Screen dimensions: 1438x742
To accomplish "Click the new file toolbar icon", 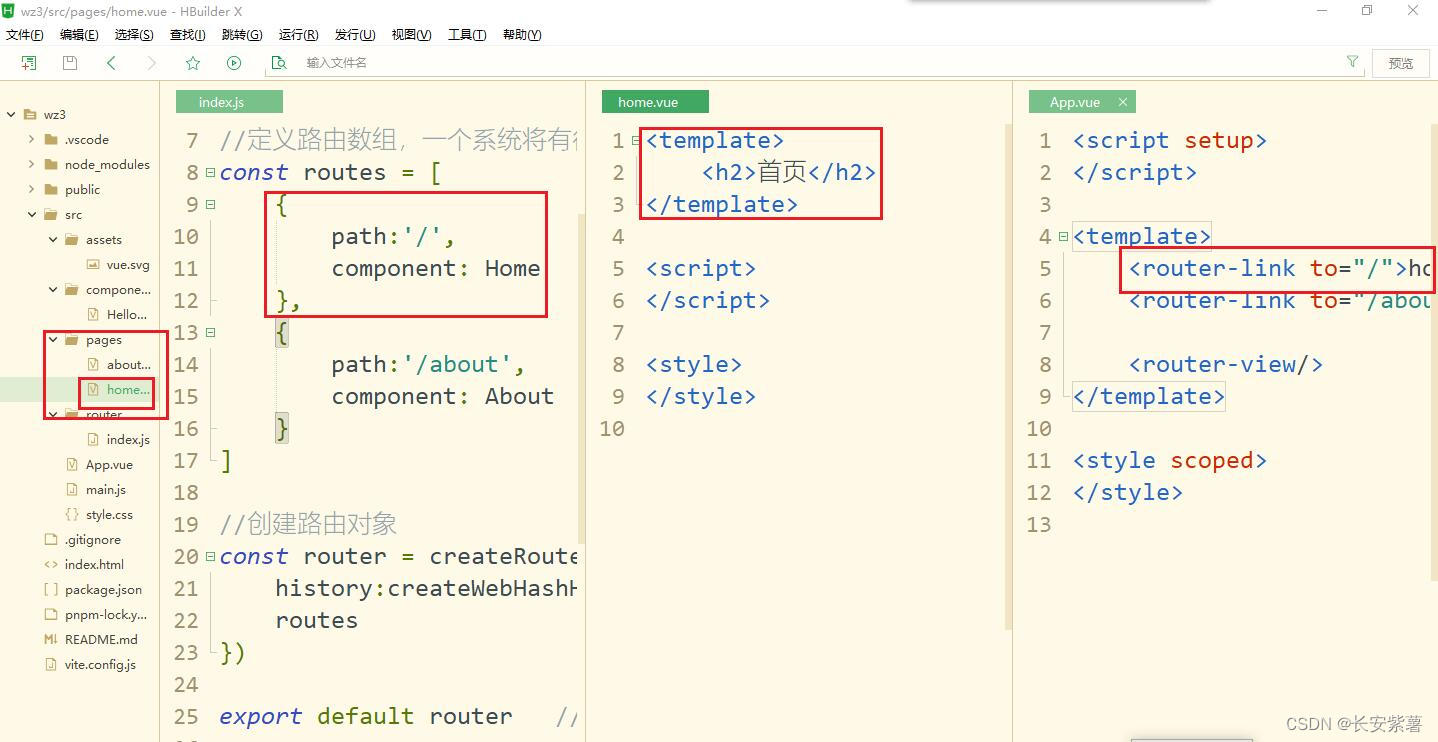I will point(29,63).
